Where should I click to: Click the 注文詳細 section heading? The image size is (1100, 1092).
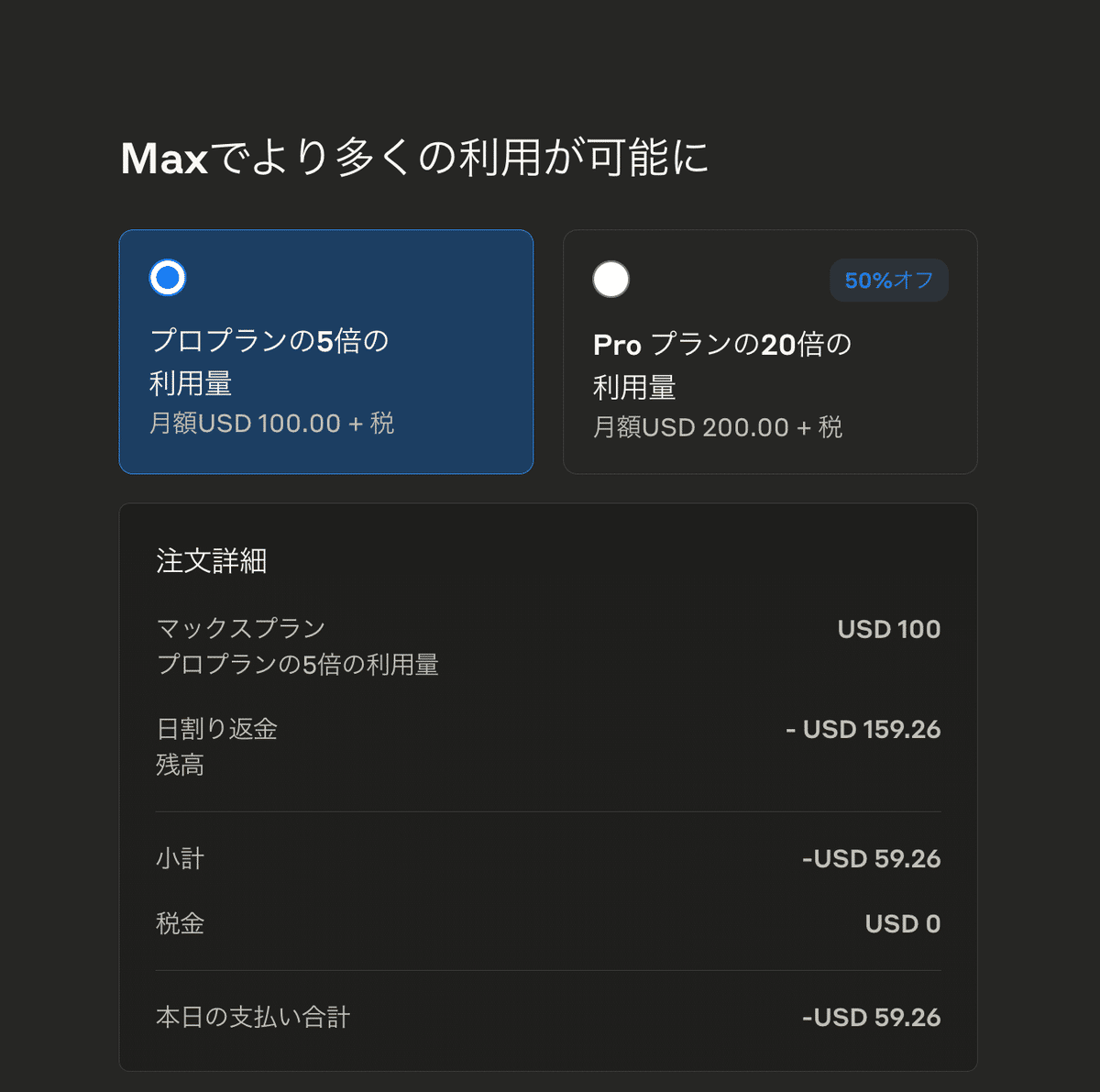212,561
